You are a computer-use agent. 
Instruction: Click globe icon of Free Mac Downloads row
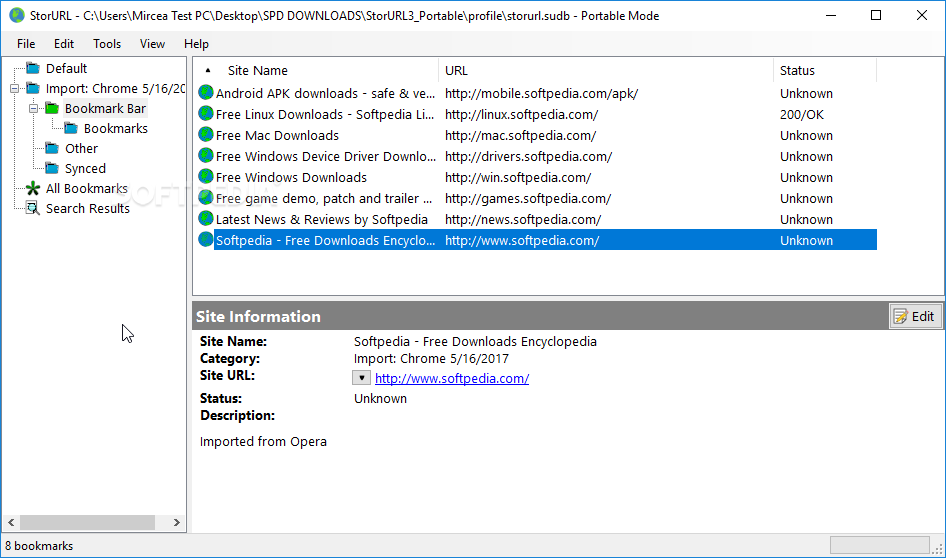click(206, 135)
